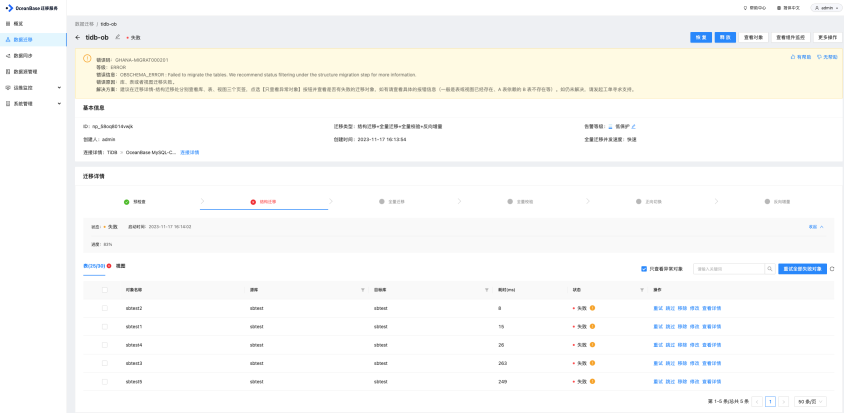The width and height of the screenshot is (844, 413).
Task: Click the thumbs-up 有帮助 feedback icon
Action: click(792, 57)
